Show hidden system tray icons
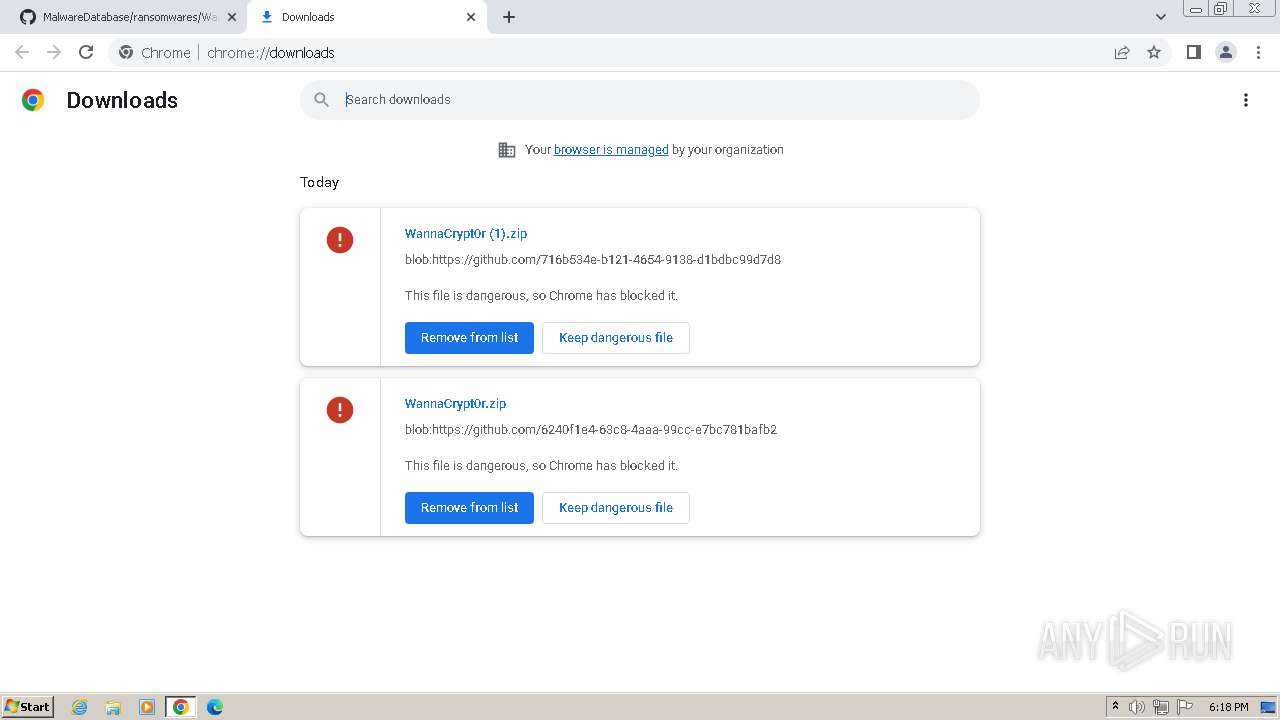This screenshot has width=1280, height=720. click(x=1115, y=707)
